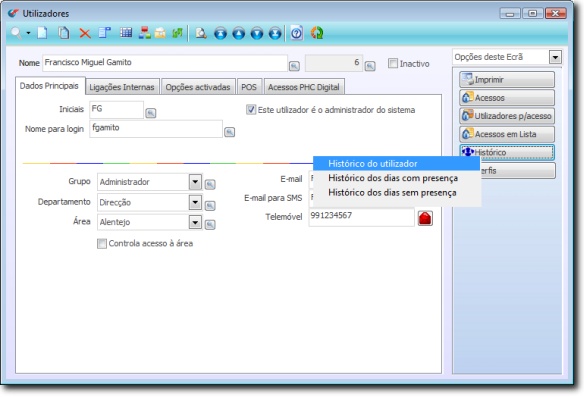Click lookup icon next to Nome para login

click(229, 132)
